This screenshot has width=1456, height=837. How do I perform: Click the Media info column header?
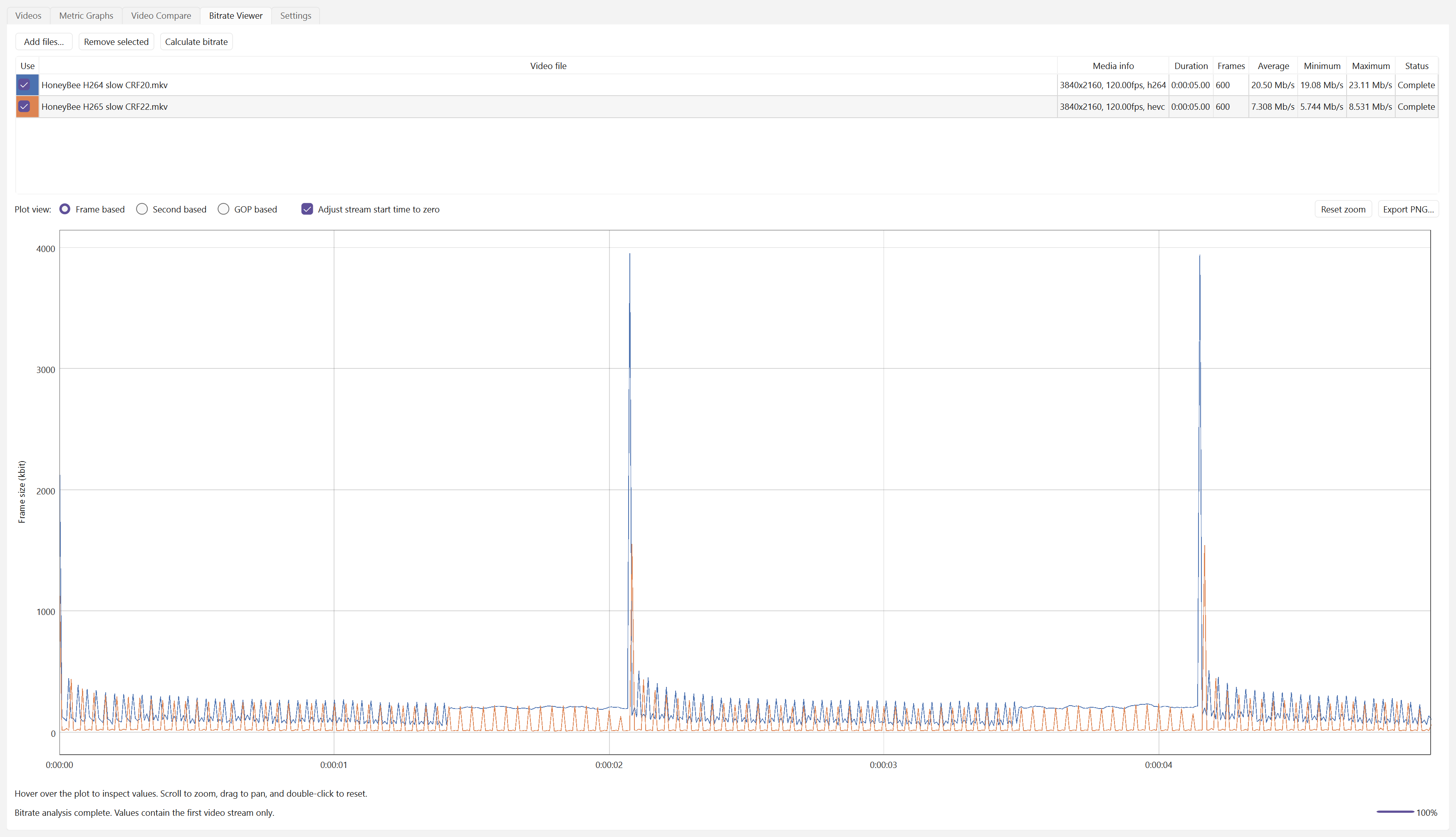click(x=1113, y=66)
